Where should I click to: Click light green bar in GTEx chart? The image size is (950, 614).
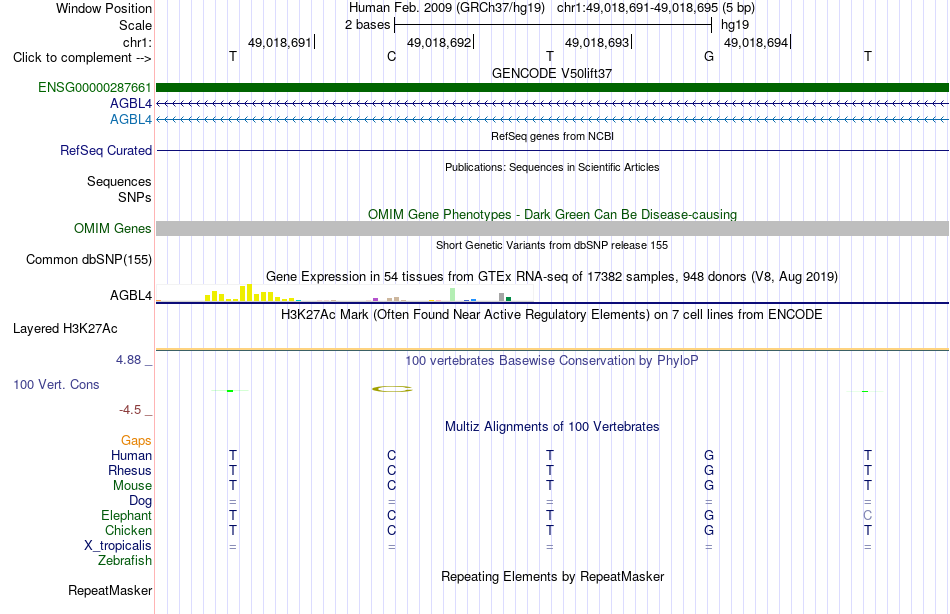point(453,295)
